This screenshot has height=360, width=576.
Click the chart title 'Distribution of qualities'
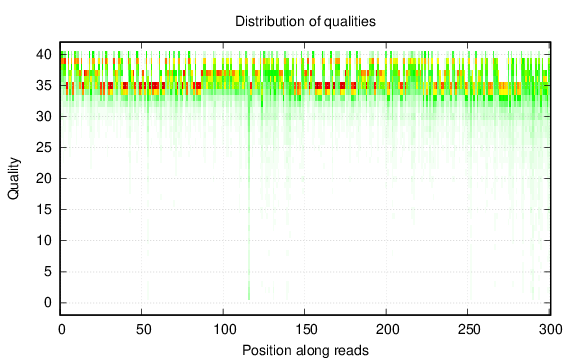[x=305, y=22]
